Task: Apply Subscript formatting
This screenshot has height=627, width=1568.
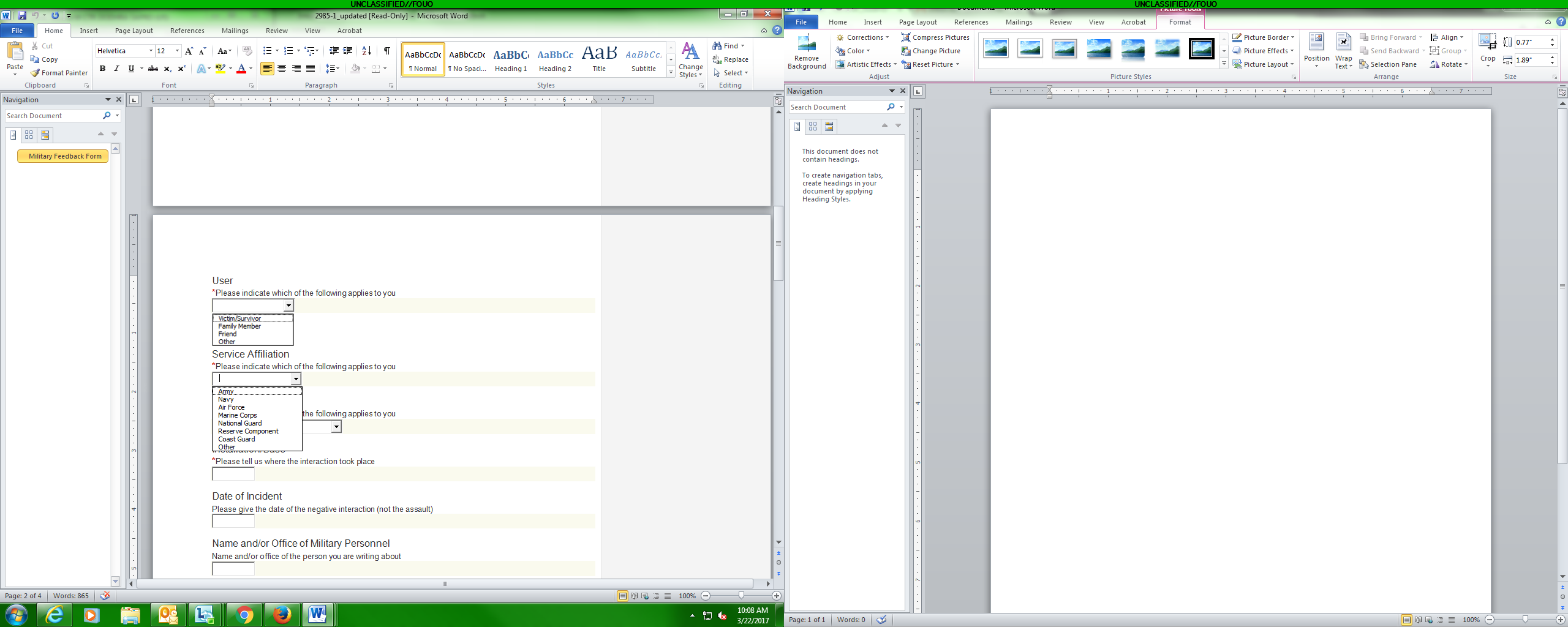Action: pyautogui.click(x=167, y=69)
